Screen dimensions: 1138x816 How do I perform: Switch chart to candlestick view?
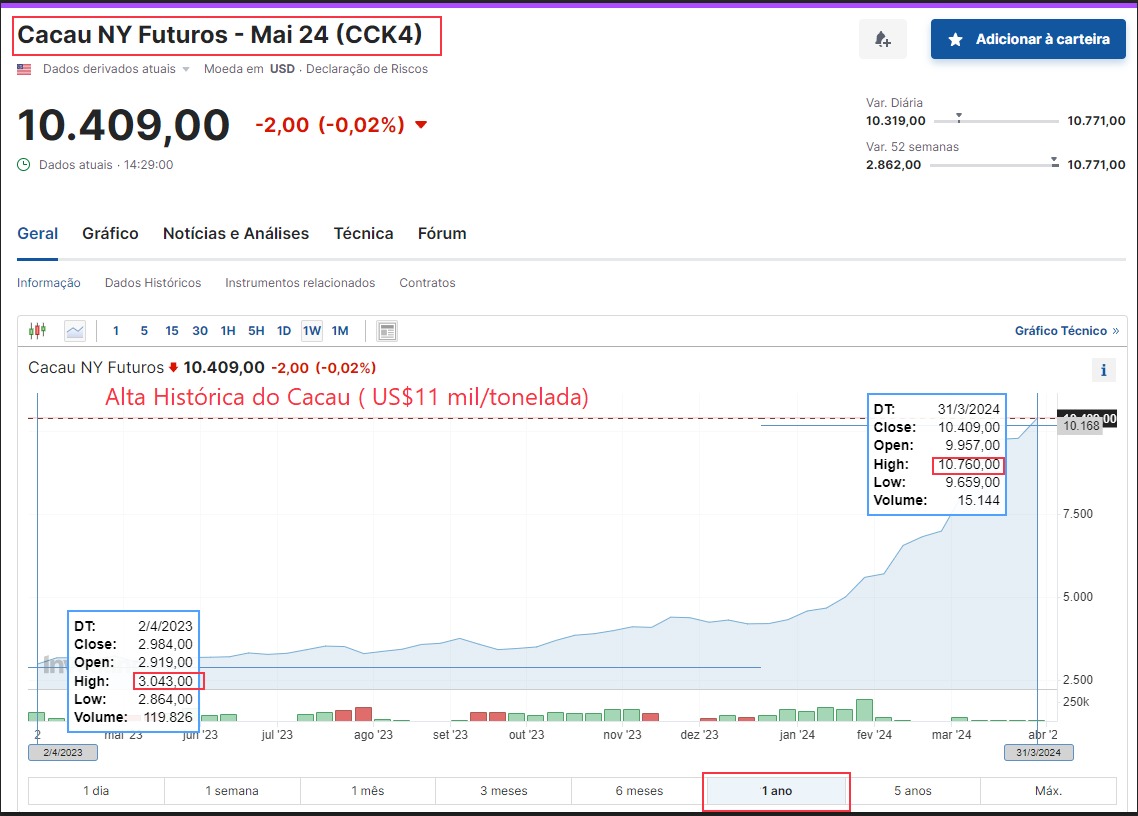pos(38,331)
